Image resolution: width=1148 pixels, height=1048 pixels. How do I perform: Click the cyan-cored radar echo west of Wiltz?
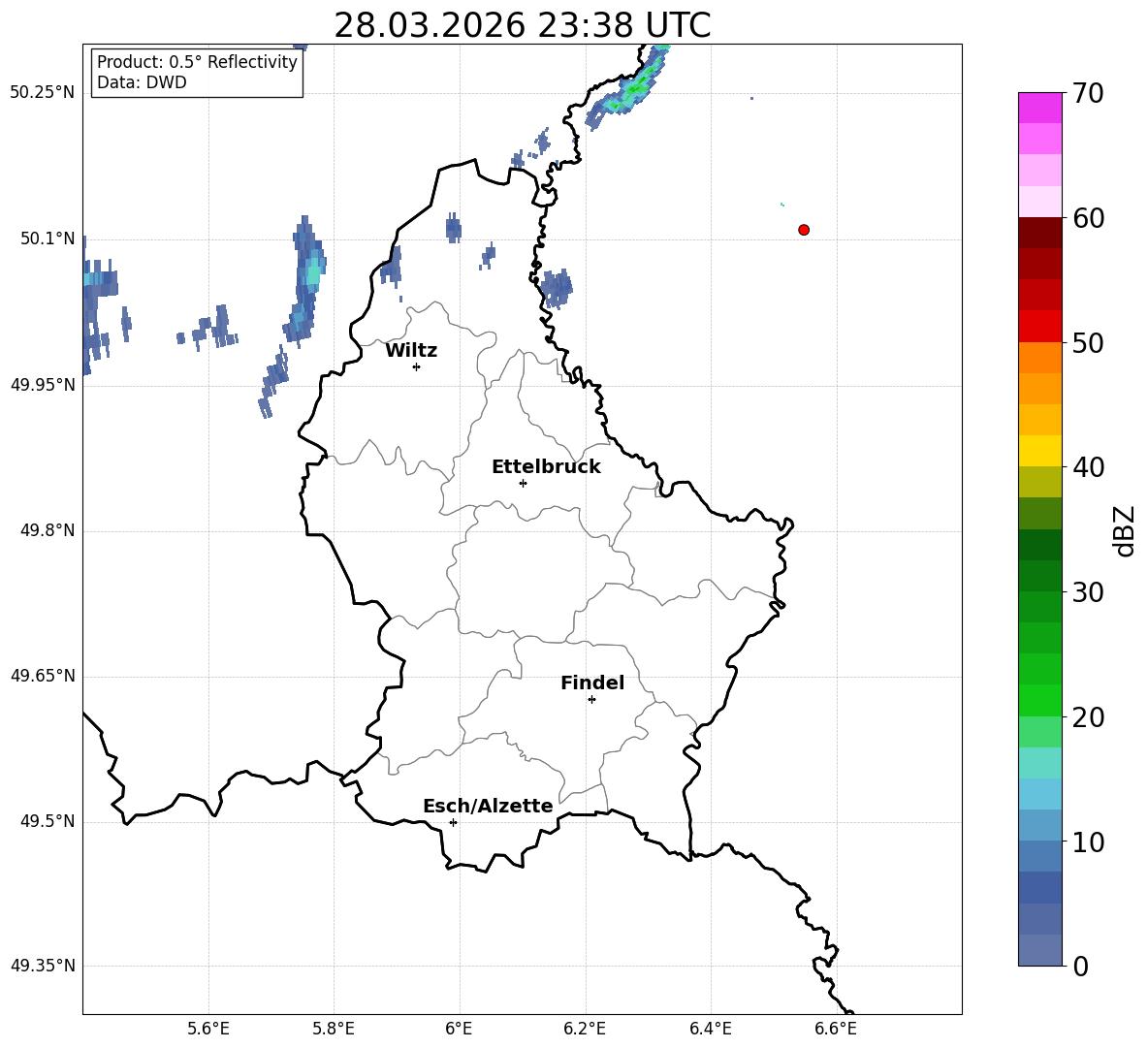point(306,279)
